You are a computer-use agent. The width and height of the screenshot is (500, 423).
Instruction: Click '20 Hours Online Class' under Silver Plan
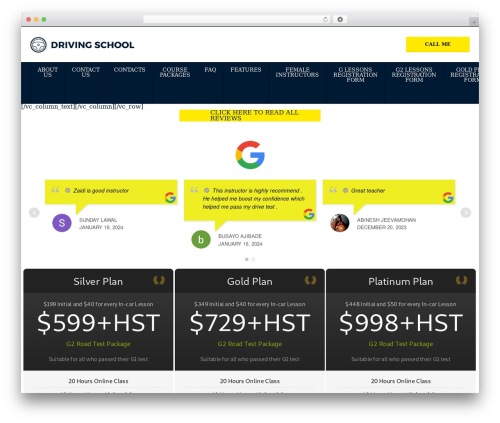click(x=98, y=381)
